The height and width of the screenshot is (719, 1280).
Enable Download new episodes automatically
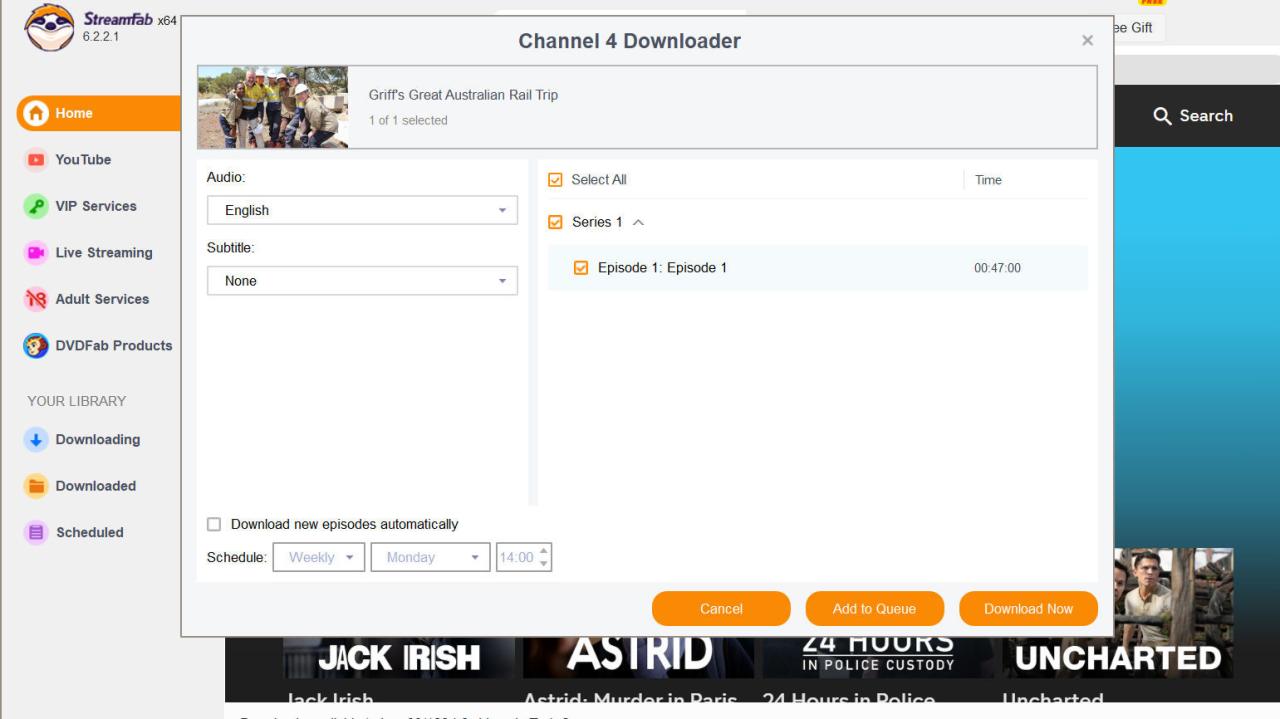(214, 524)
